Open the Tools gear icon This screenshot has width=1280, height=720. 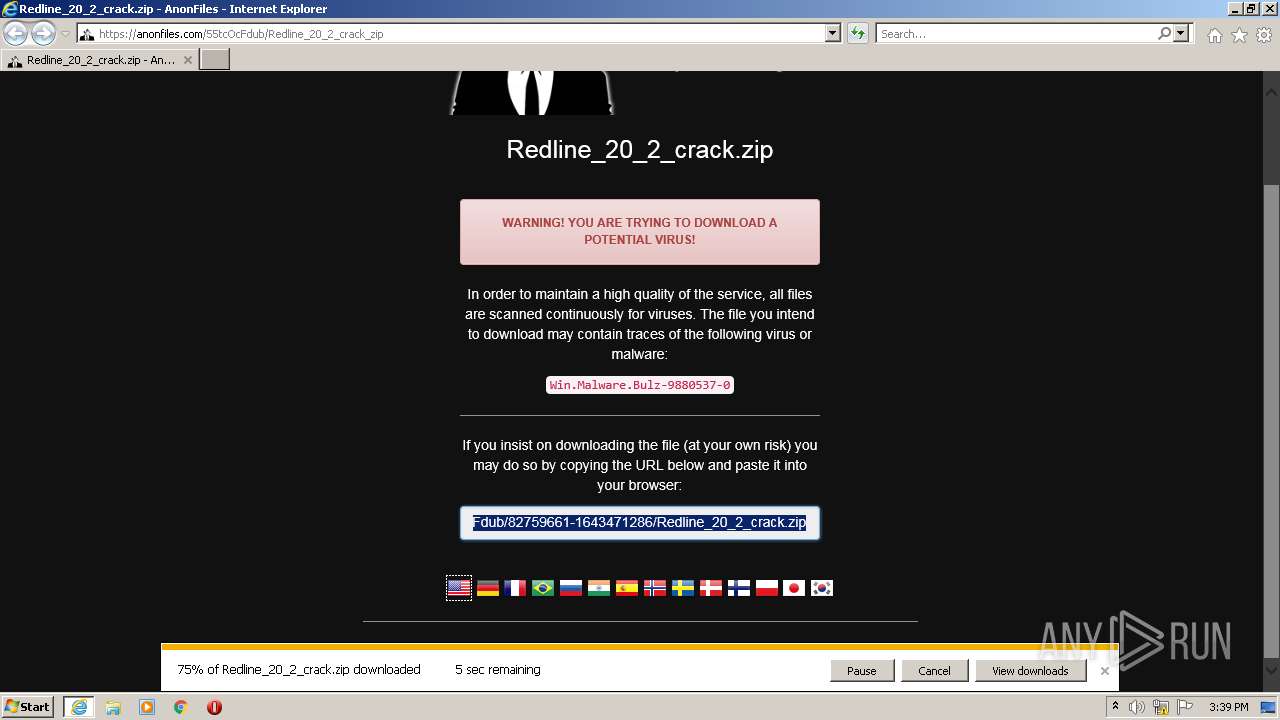[x=1264, y=35]
